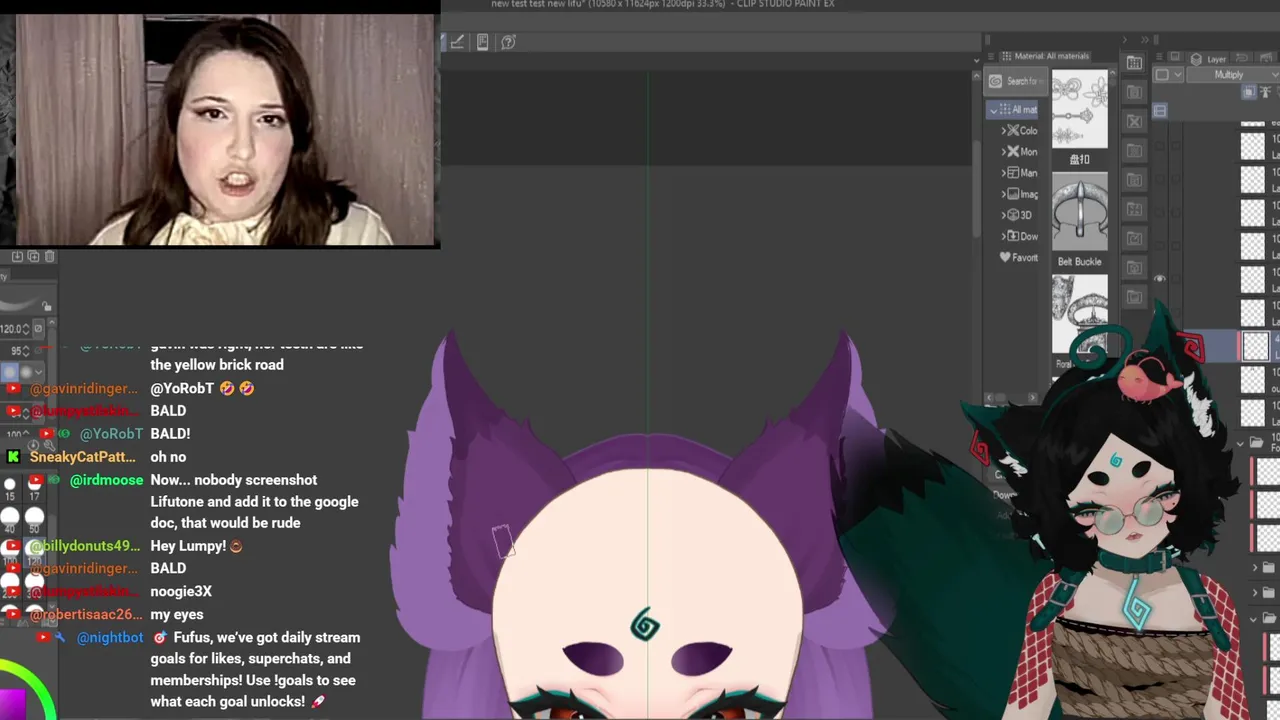Toggle Set as Reference Layer lighthouse icon
Screen dimensions: 1280x720
(x=1267, y=92)
